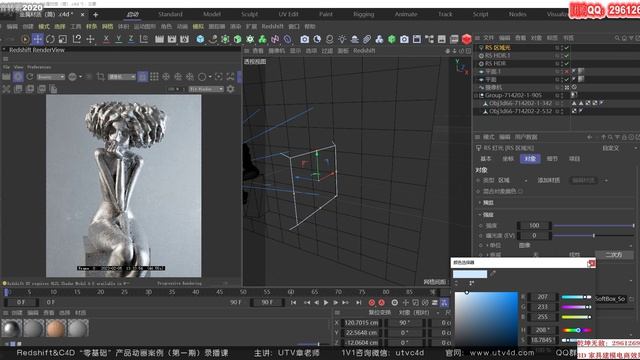Toggle the X axis lock
Screen dimensions: 640x360
tap(106, 39)
